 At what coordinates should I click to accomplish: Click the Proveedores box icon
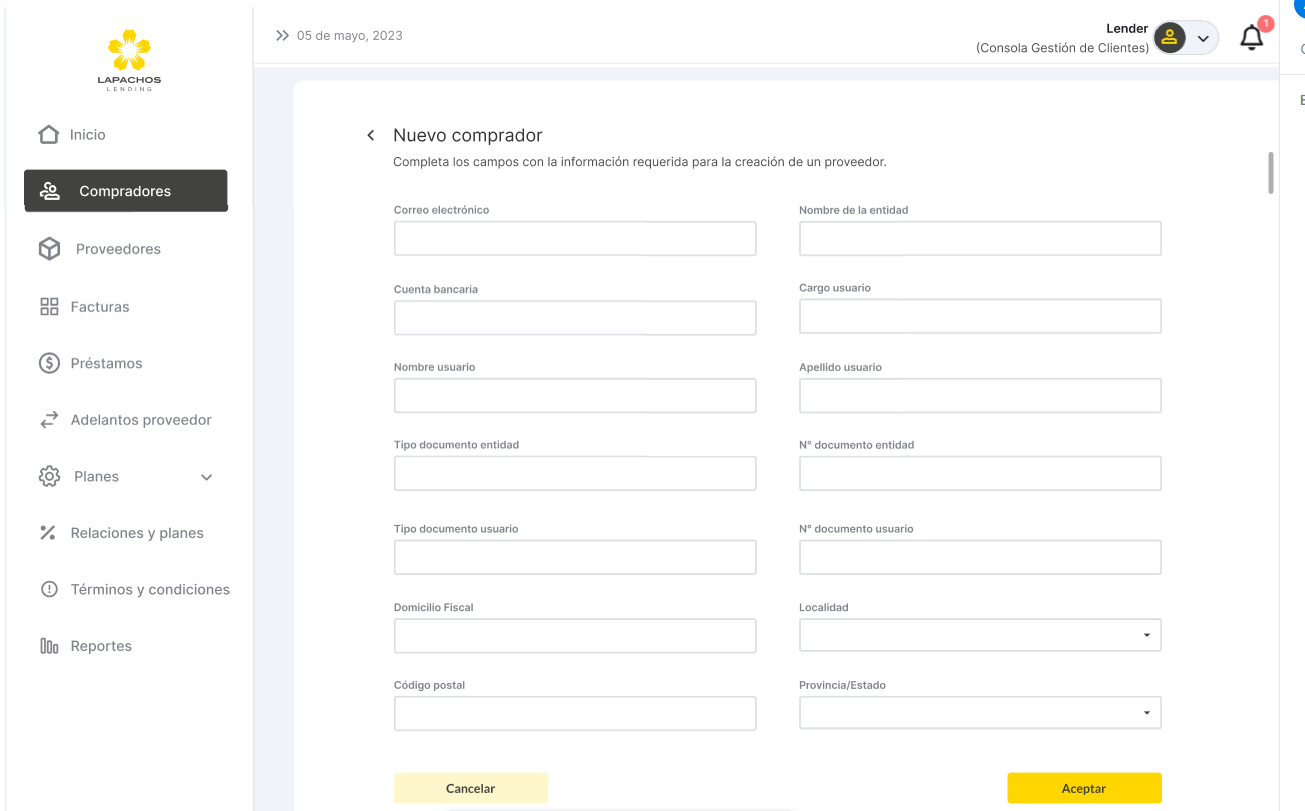[x=49, y=249]
